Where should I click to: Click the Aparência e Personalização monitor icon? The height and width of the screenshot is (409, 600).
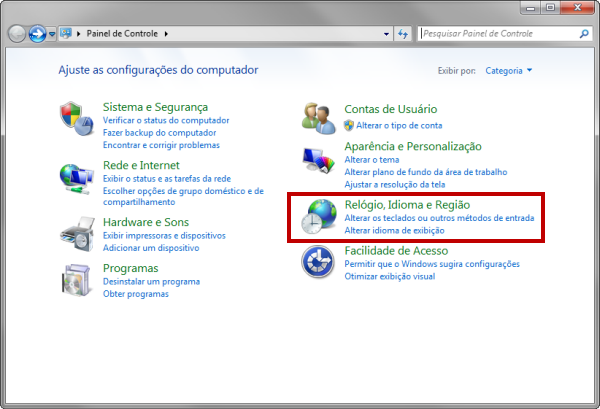[x=318, y=161]
